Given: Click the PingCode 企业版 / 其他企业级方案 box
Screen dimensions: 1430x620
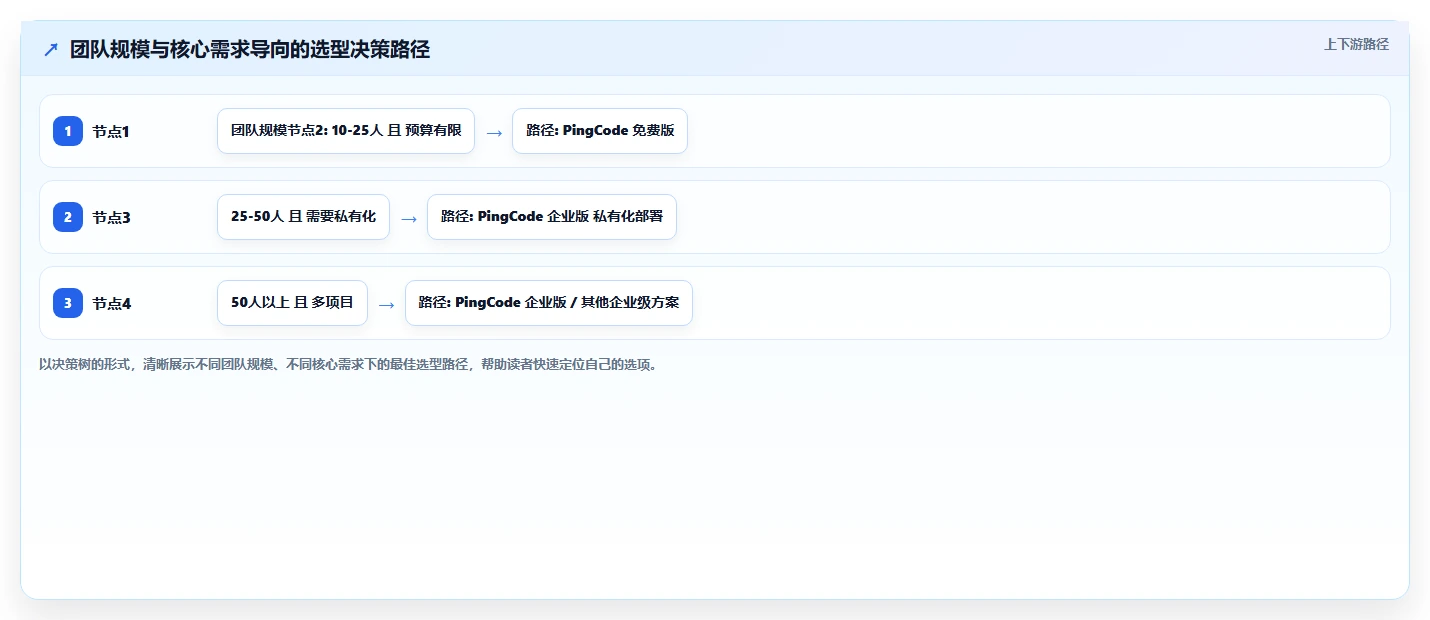Looking at the screenshot, I should (x=549, y=303).
